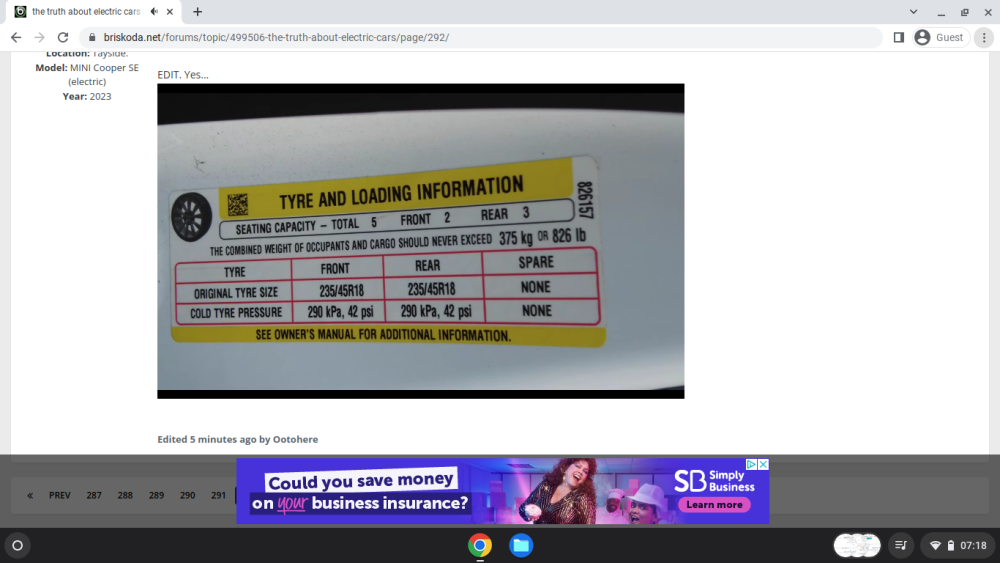Image resolution: width=1000 pixels, height=563 pixels.
Task: Open Chrome from the shelf
Action: pyautogui.click(x=480, y=546)
